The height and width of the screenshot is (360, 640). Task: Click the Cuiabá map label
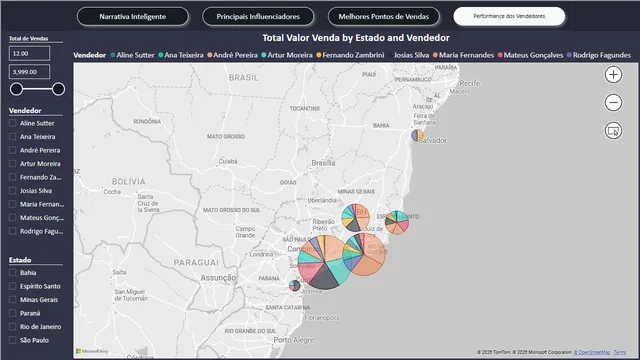(x=228, y=161)
